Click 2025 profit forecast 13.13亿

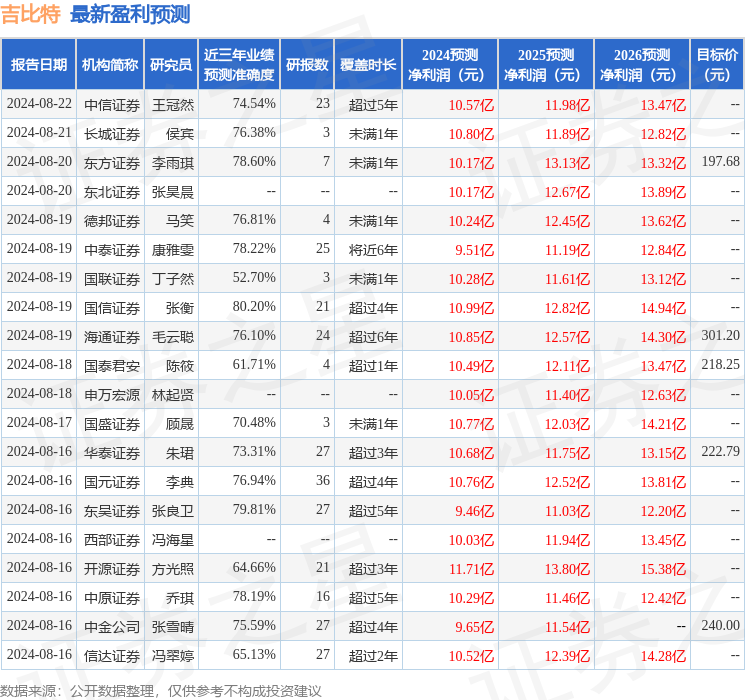[568, 163]
